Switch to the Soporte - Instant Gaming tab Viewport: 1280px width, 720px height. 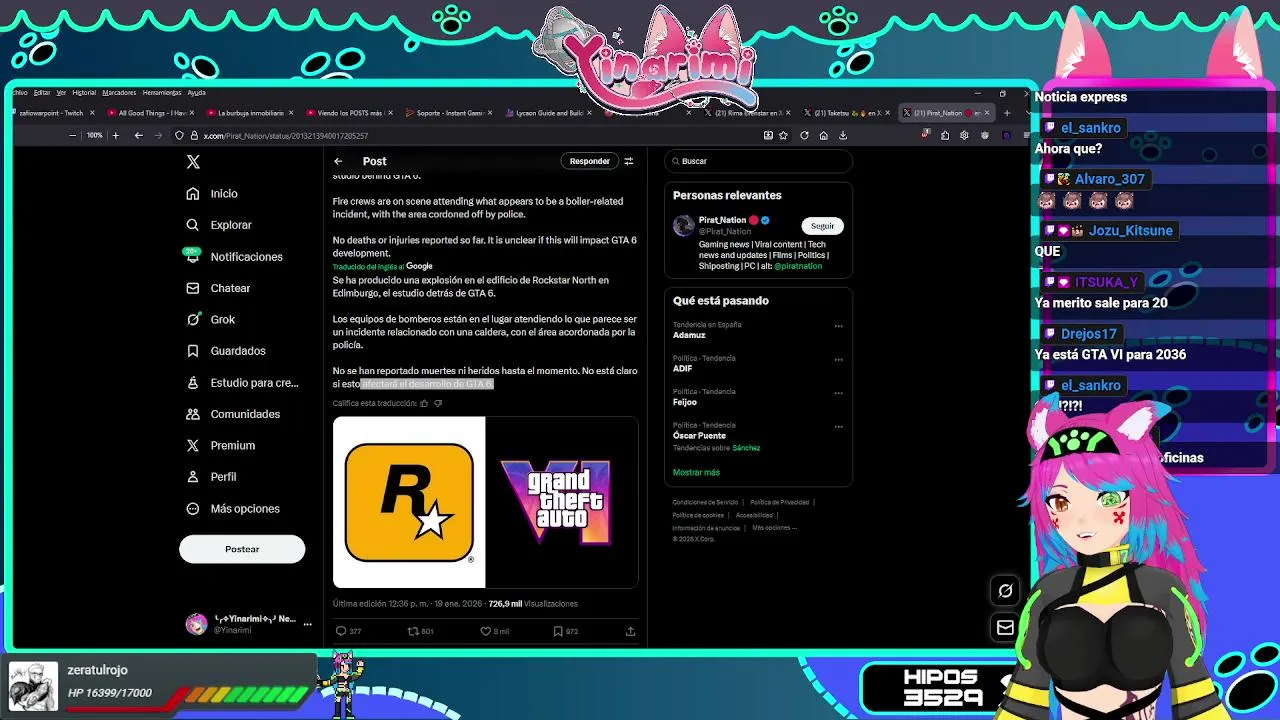[448, 113]
